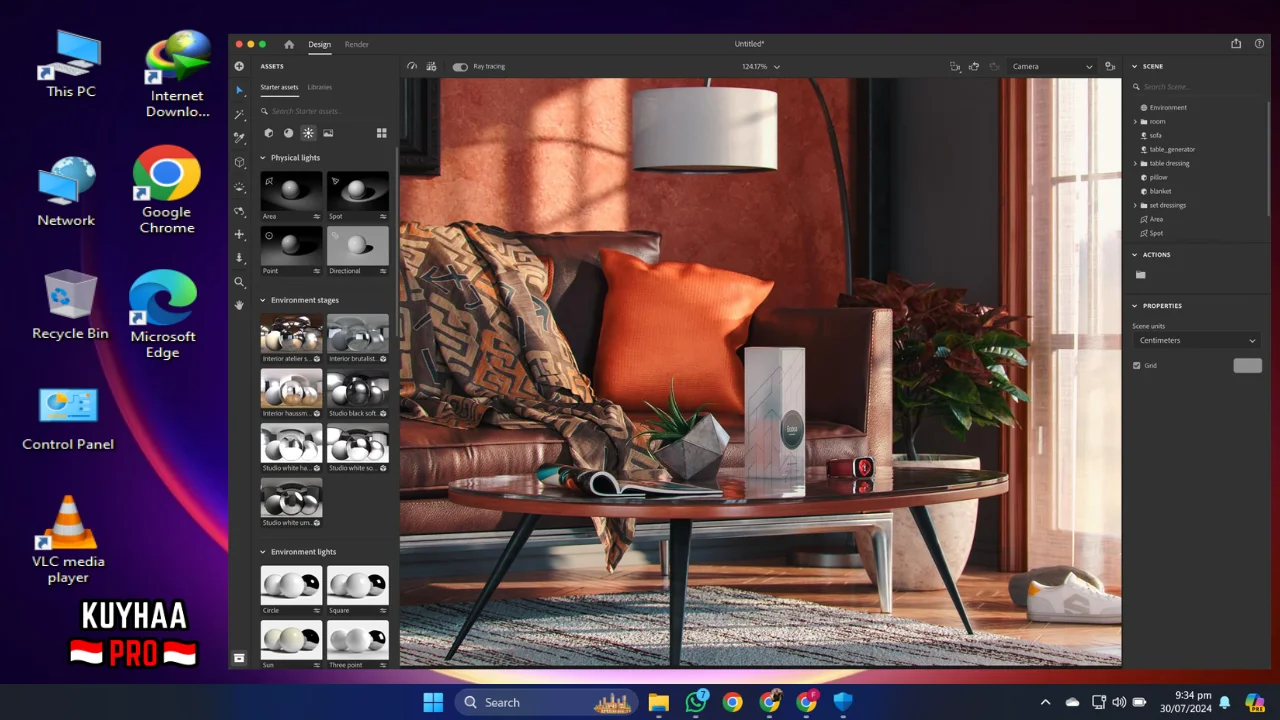Screen dimensions: 1280x720
Task: Open the Windows Start button
Action: point(433,702)
